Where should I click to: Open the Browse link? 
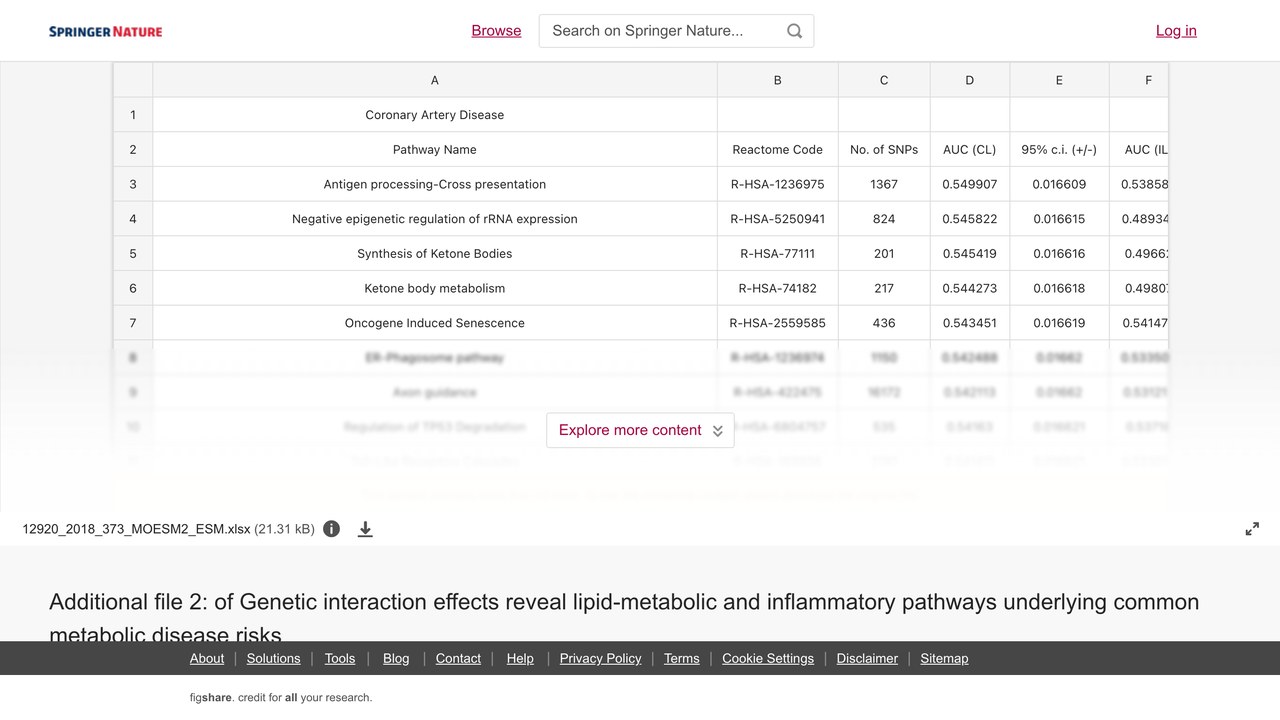[496, 31]
